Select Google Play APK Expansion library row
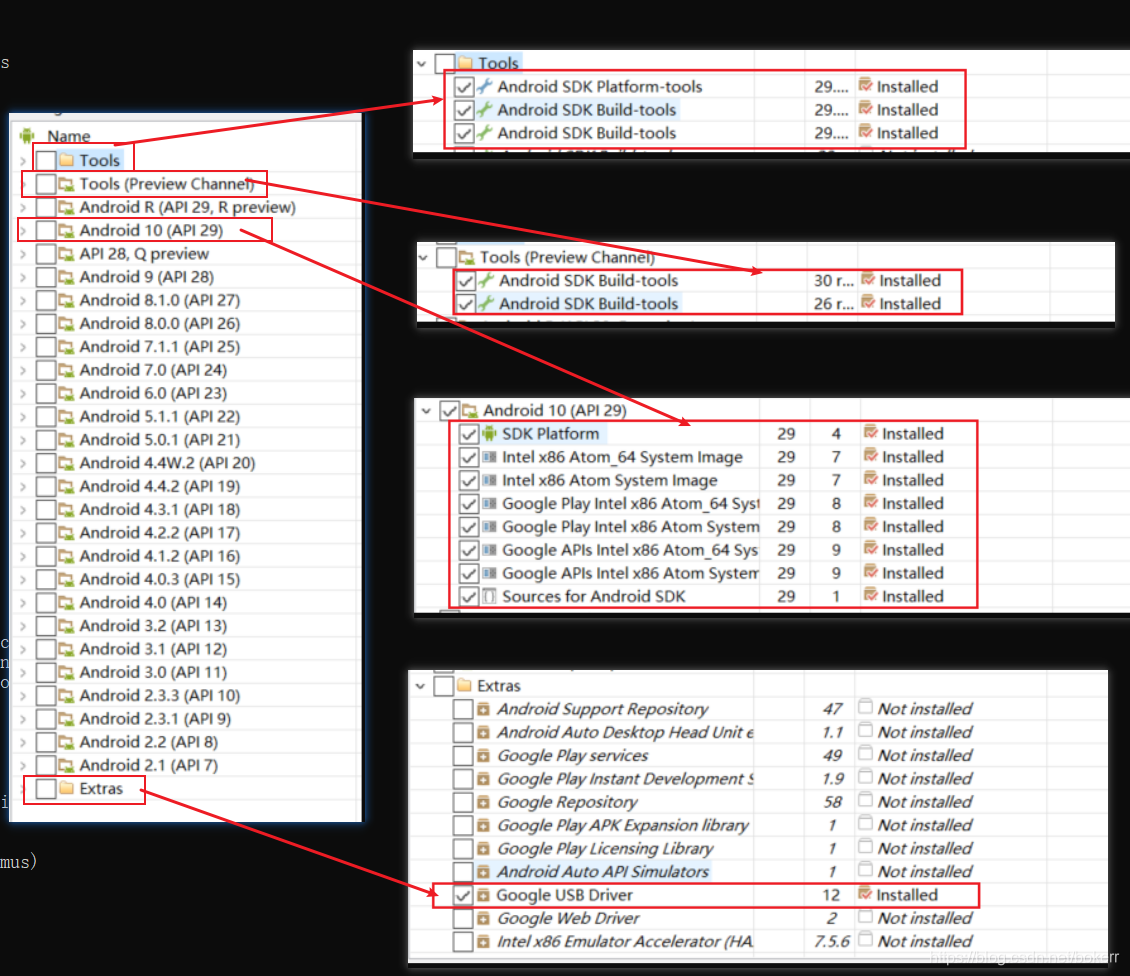Viewport: 1130px width, 976px height. pos(757,825)
